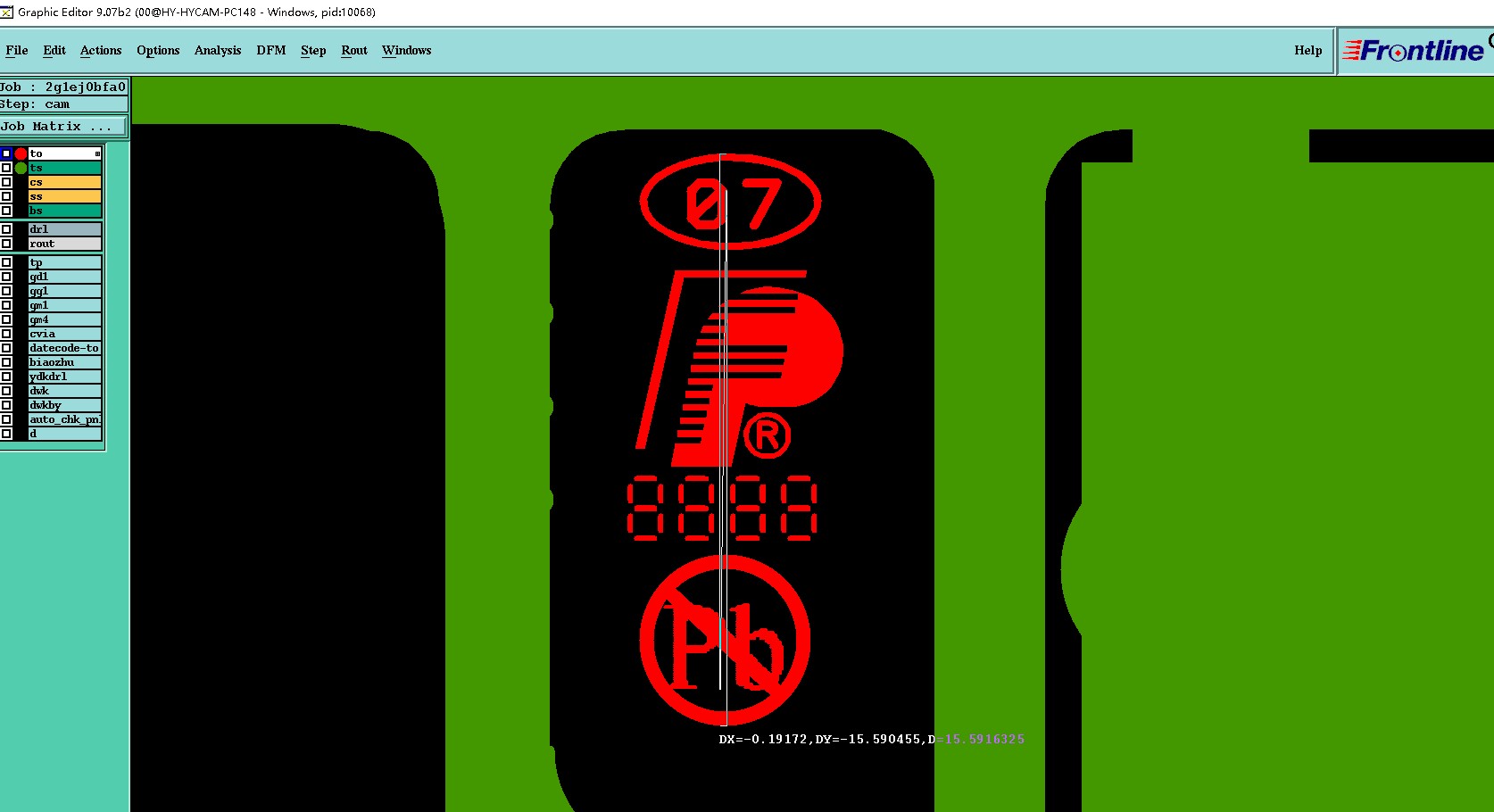Toggle the checkbox for layer cvia
The height and width of the screenshot is (812, 1494).
coord(6,334)
